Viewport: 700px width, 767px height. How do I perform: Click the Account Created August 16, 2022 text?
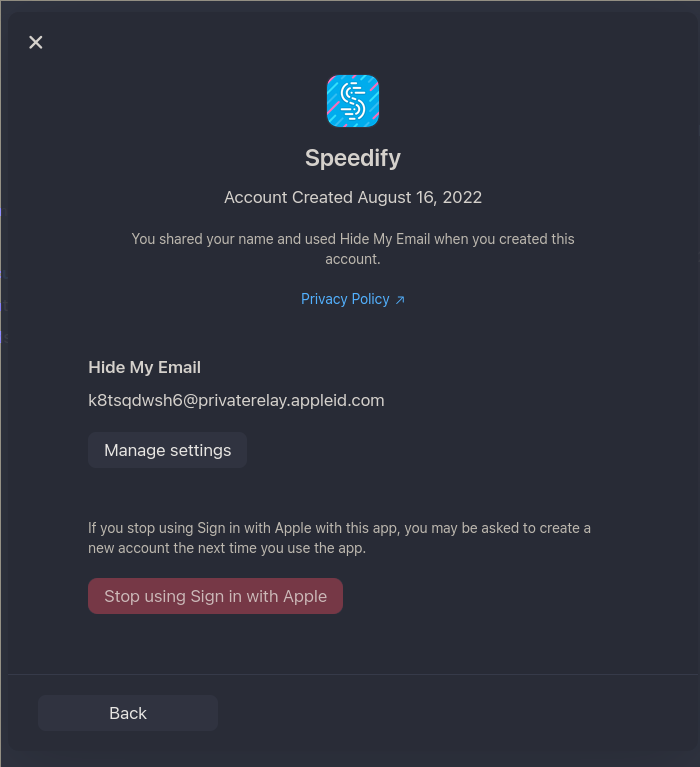click(x=353, y=197)
